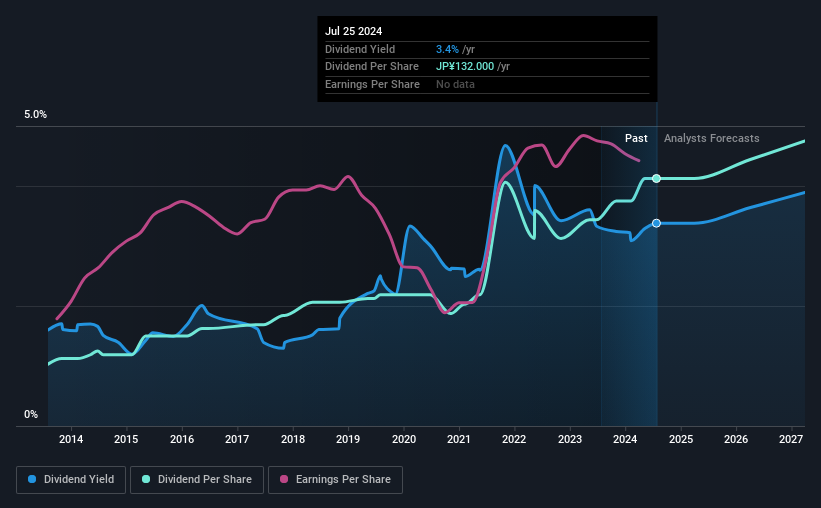Toggle the Dividend Yield legend button
Image resolution: width=821 pixels, height=508 pixels.
point(71,480)
